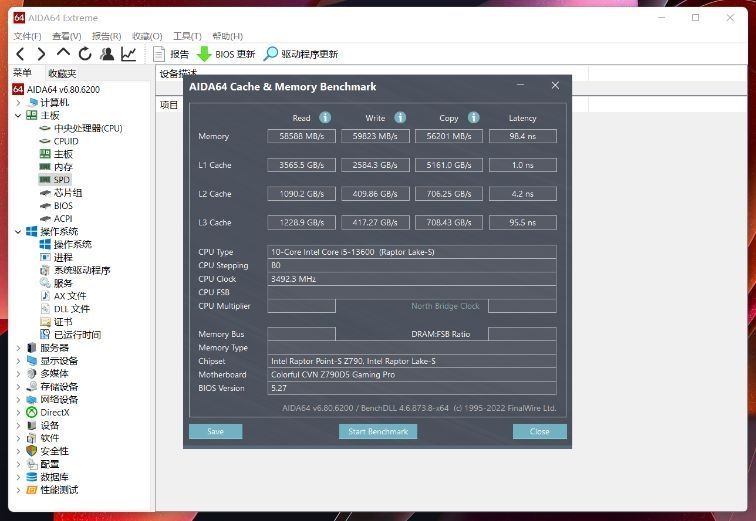Click the Read info icon
Image resolution: width=756 pixels, height=521 pixels.
(325, 118)
